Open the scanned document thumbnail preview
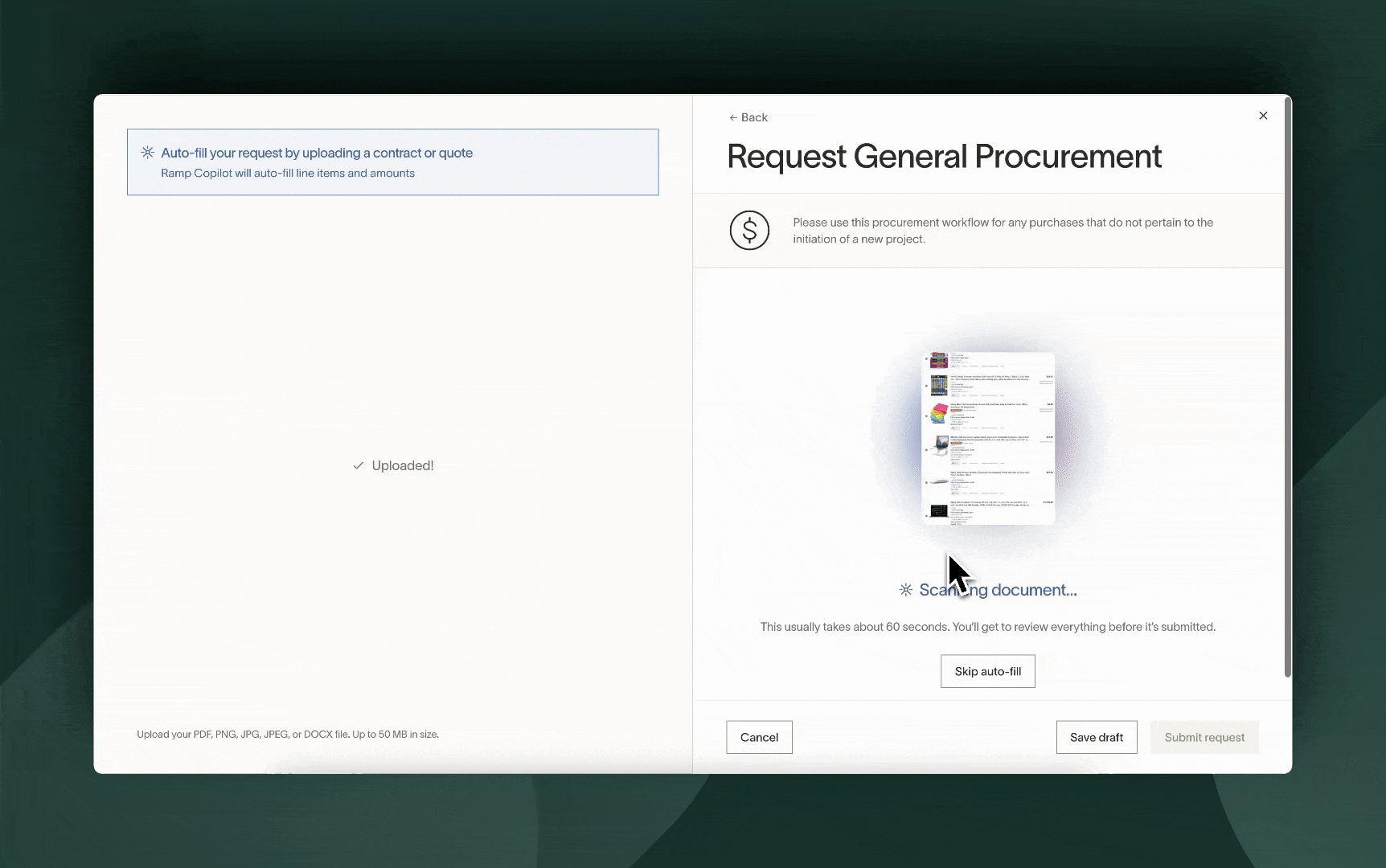Viewport: 1386px width, 868px height. coord(988,438)
